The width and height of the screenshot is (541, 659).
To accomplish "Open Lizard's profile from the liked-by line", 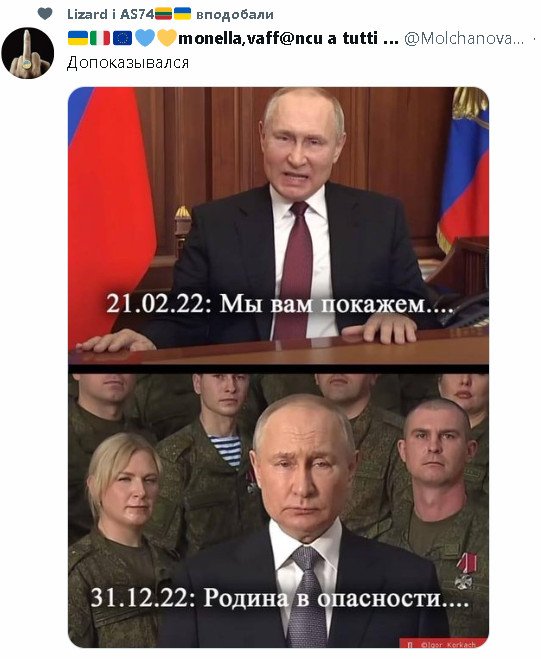I will pyautogui.click(x=87, y=14).
